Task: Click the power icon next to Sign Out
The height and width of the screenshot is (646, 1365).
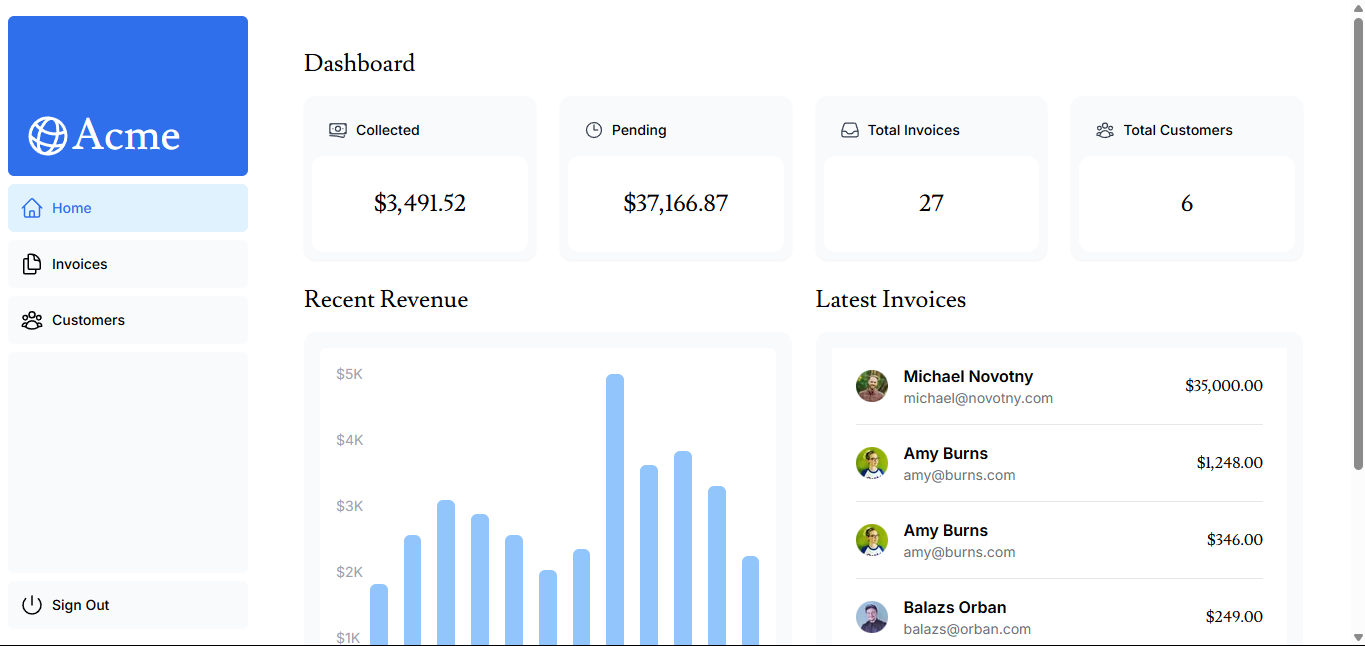Action: click(31, 604)
